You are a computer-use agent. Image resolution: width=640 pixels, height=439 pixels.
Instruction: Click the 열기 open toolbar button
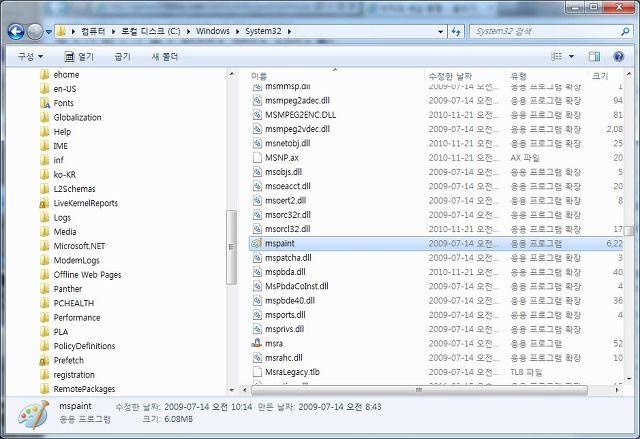80,57
